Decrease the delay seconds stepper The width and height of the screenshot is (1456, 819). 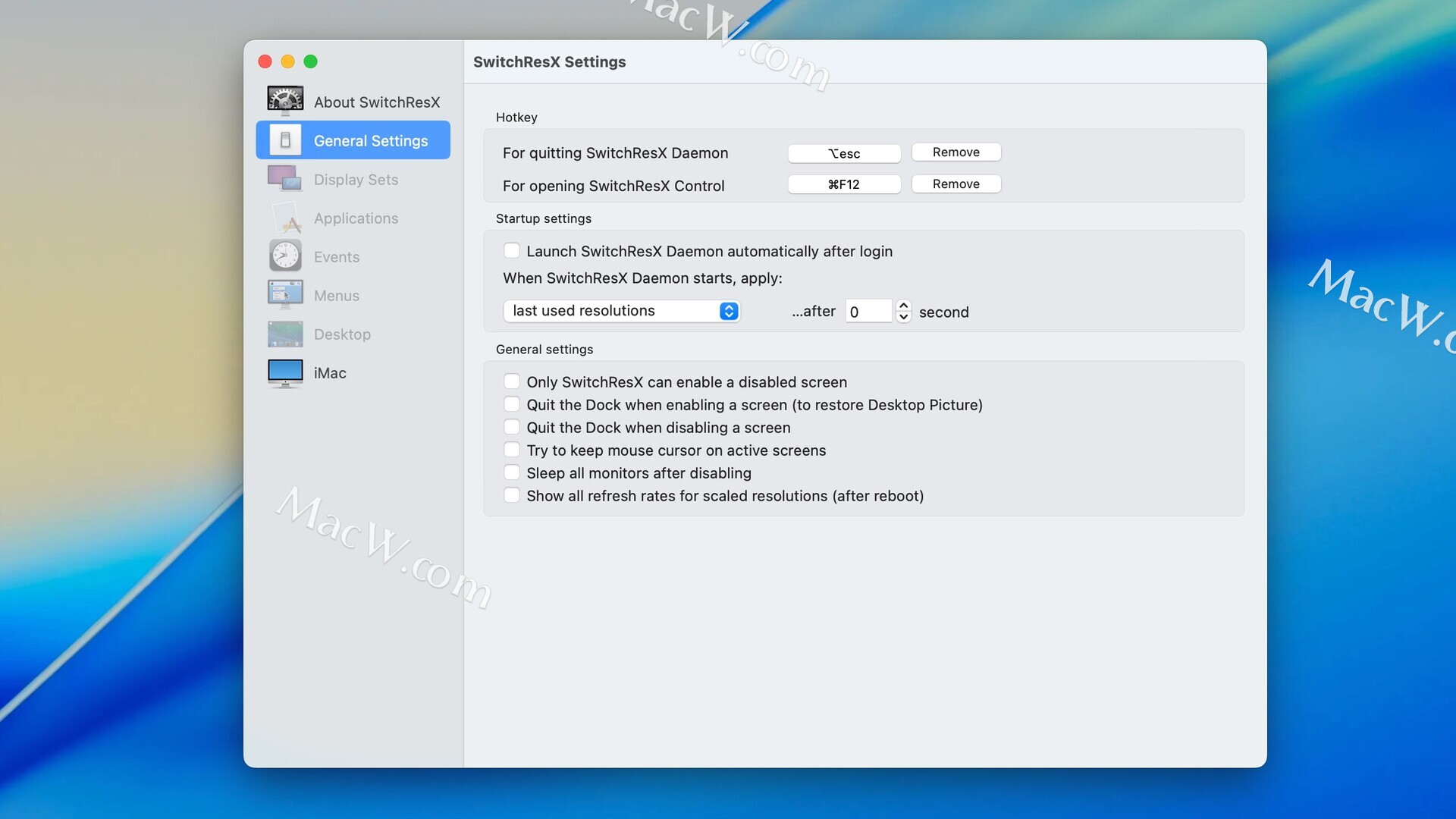click(x=903, y=317)
